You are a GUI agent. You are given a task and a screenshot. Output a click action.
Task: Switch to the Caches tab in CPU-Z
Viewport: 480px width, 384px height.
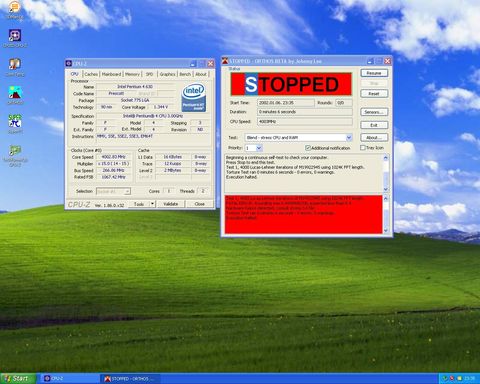click(x=91, y=74)
